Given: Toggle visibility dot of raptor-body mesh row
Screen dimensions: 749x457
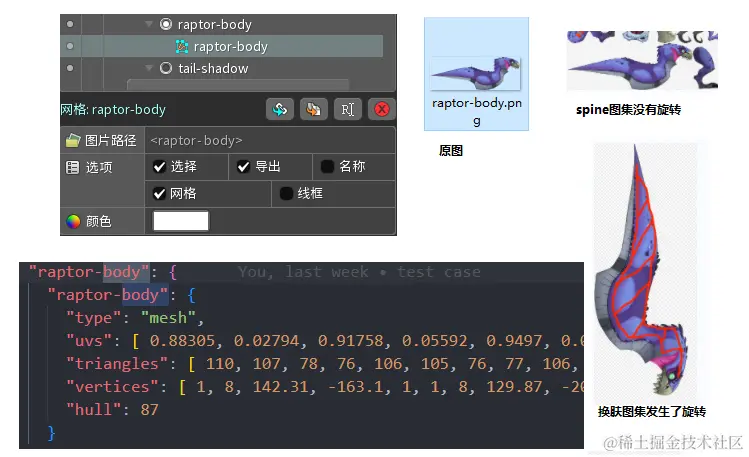Looking at the screenshot, I should tap(70, 46).
